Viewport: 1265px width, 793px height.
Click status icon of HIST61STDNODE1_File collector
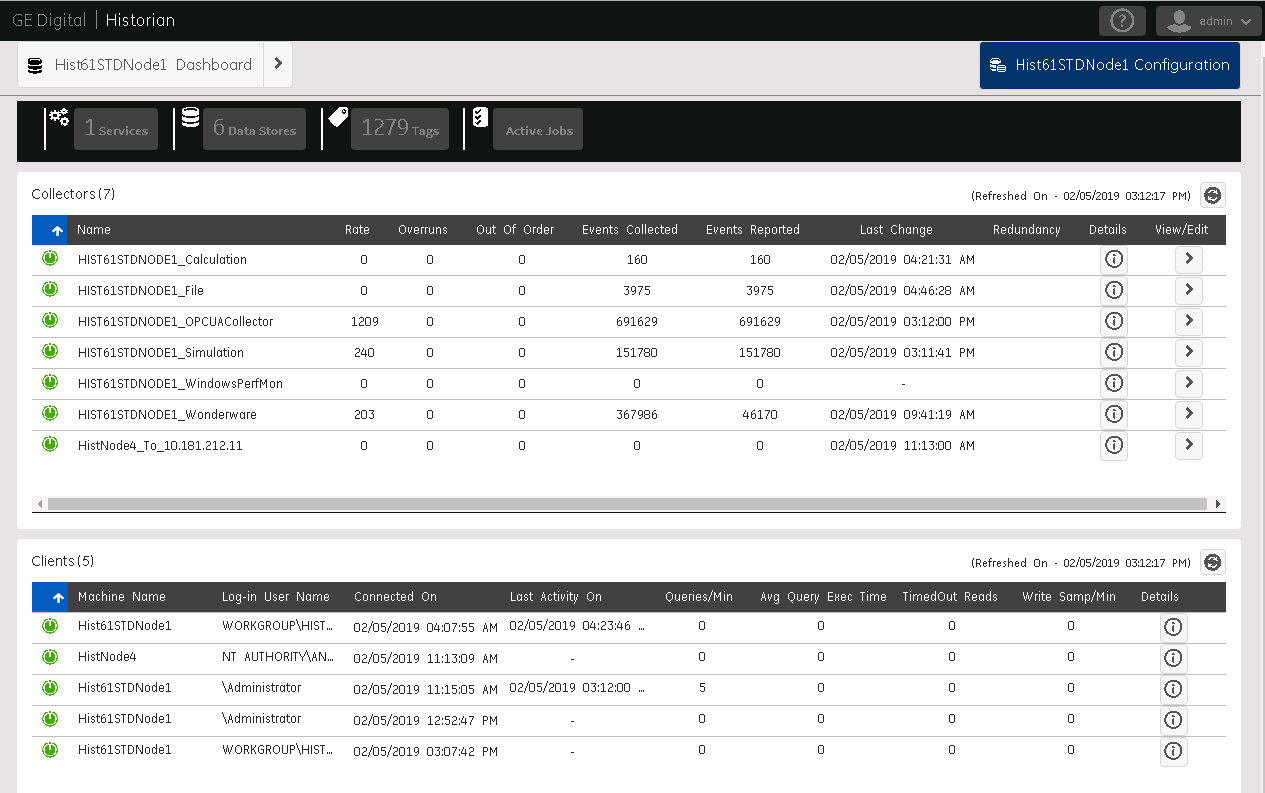click(x=50, y=290)
